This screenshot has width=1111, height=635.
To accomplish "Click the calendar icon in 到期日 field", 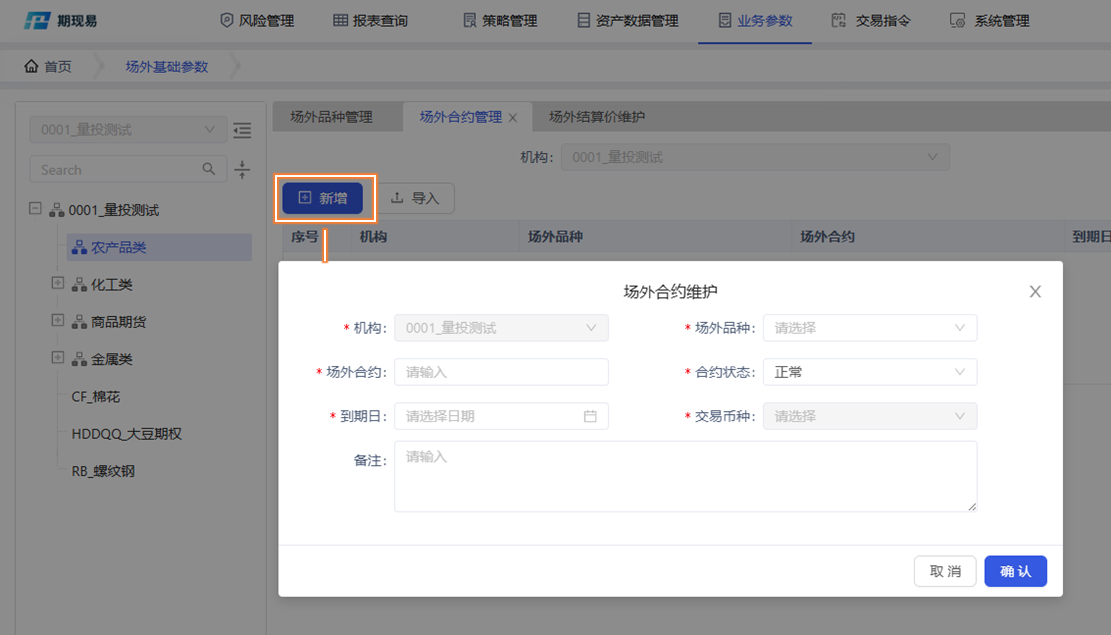I will (590, 416).
